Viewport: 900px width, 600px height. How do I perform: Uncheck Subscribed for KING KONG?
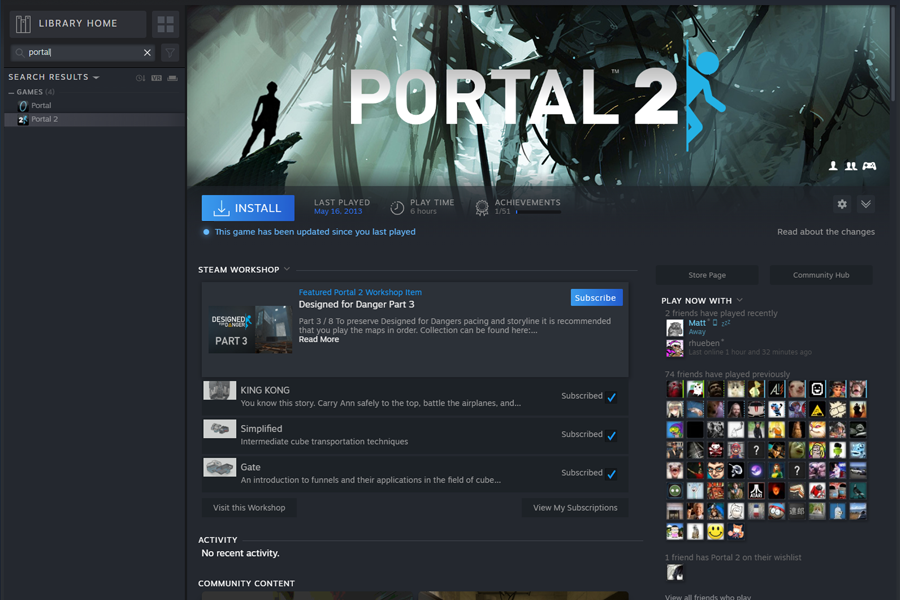[612, 397]
